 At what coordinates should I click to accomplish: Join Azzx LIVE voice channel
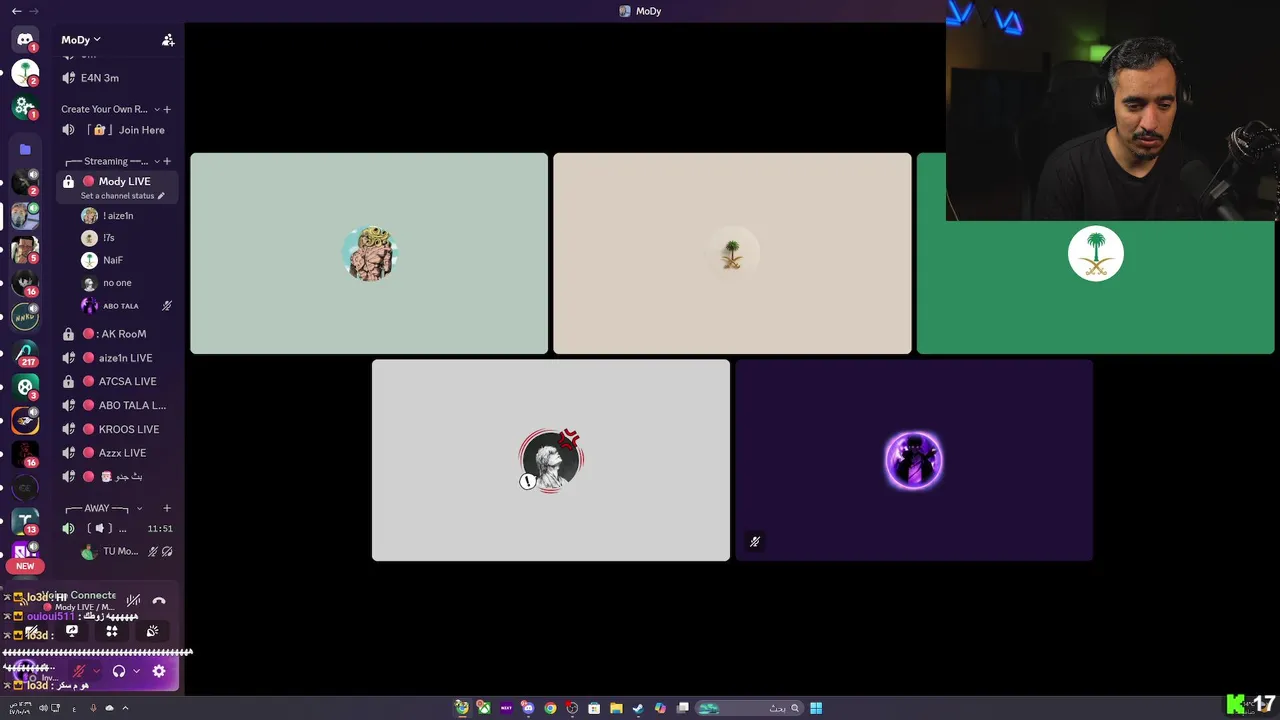(118, 453)
